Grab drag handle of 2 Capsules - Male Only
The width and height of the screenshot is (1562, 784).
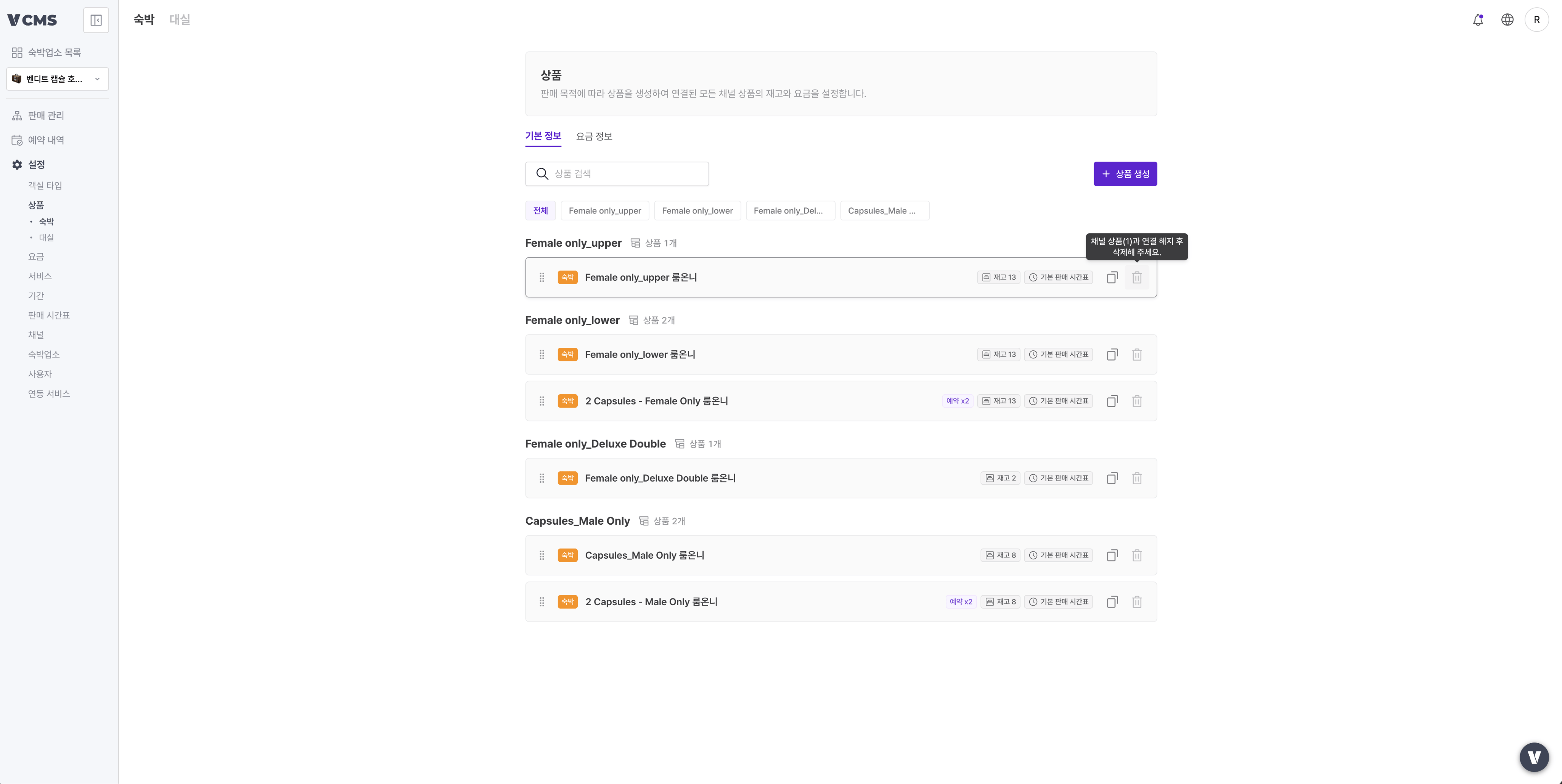point(542,602)
